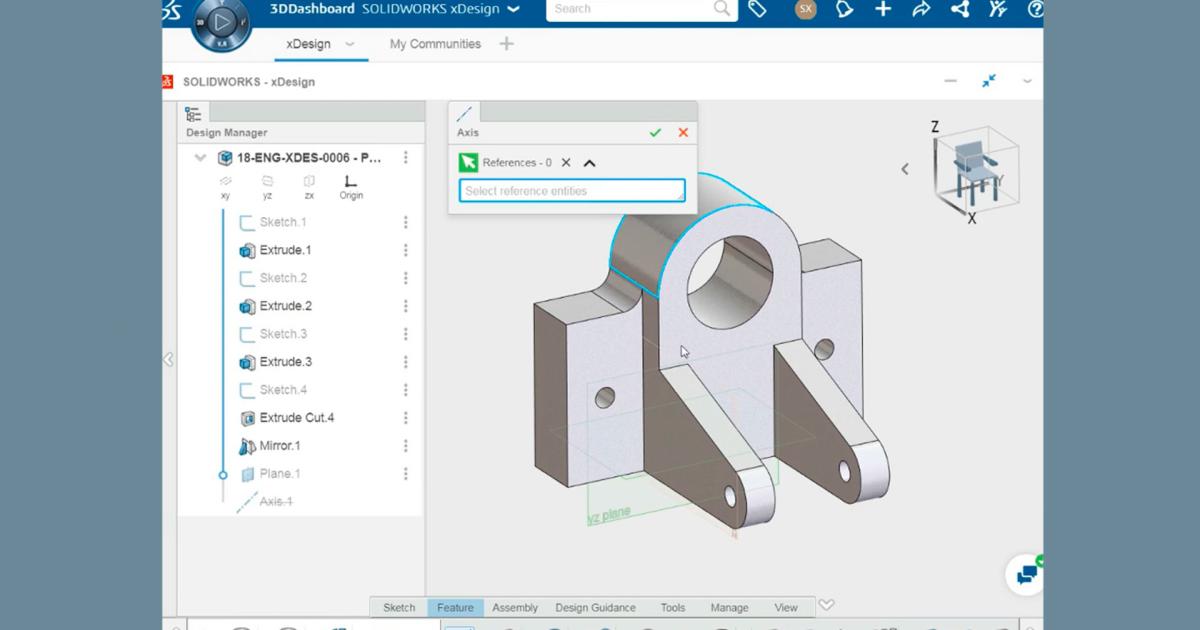Open notifications via the bell icon
This screenshot has width=1200, height=630.
845,9
